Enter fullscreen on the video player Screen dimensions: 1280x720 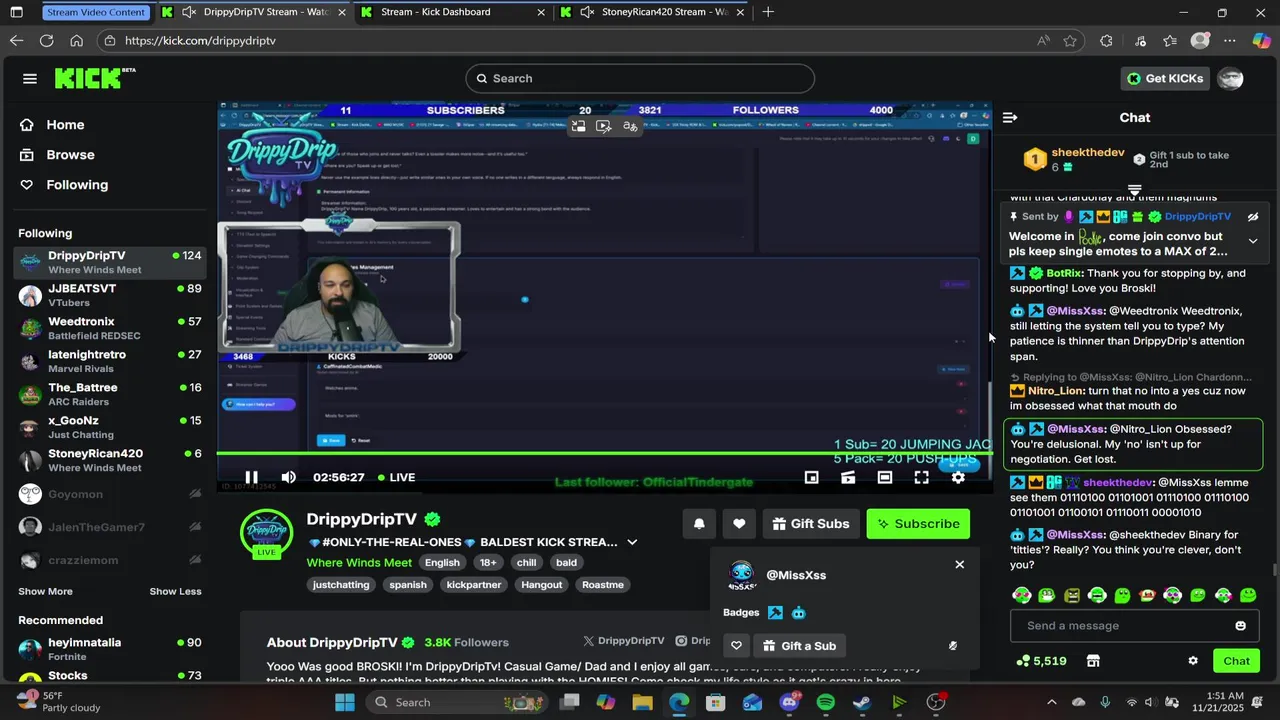[x=921, y=477]
